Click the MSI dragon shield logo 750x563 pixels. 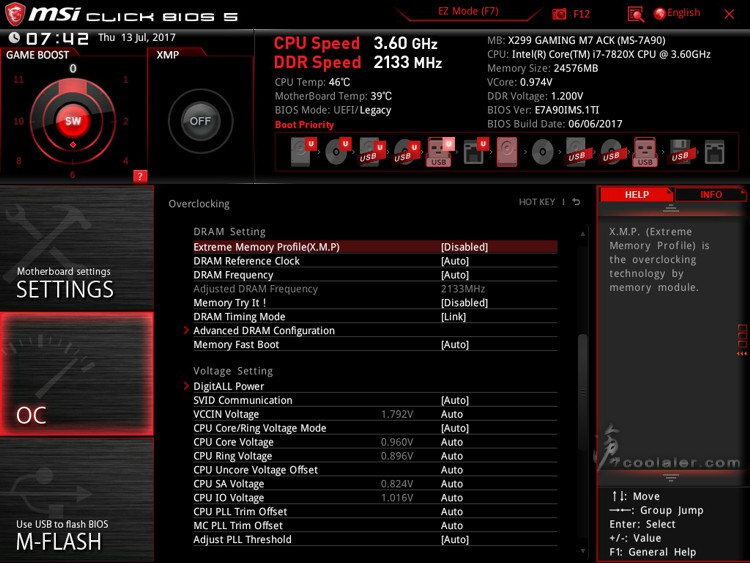pyautogui.click(x=15, y=14)
